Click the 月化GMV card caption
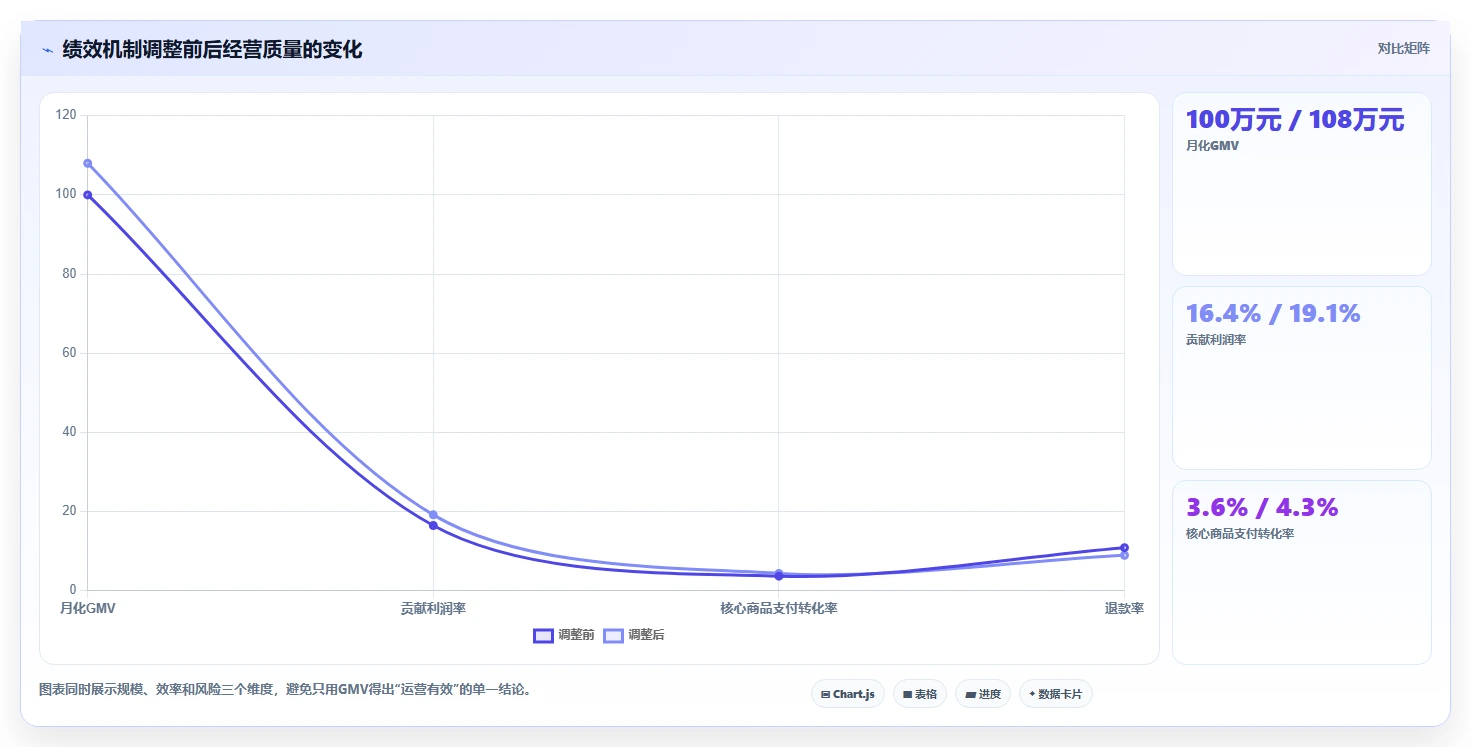The image size is (1471, 747). click(x=1212, y=146)
